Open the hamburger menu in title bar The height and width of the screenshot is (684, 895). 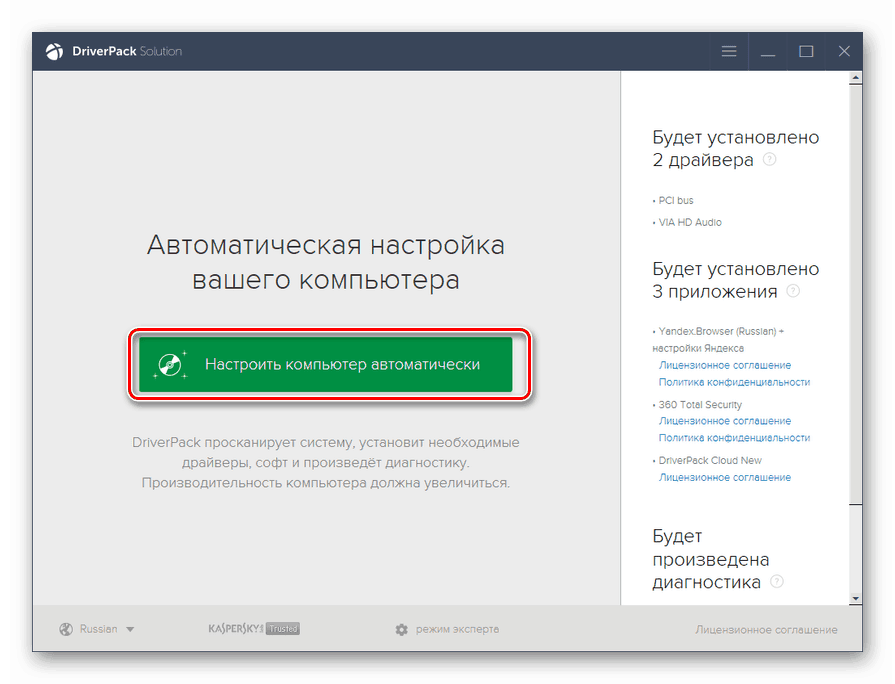pos(729,51)
